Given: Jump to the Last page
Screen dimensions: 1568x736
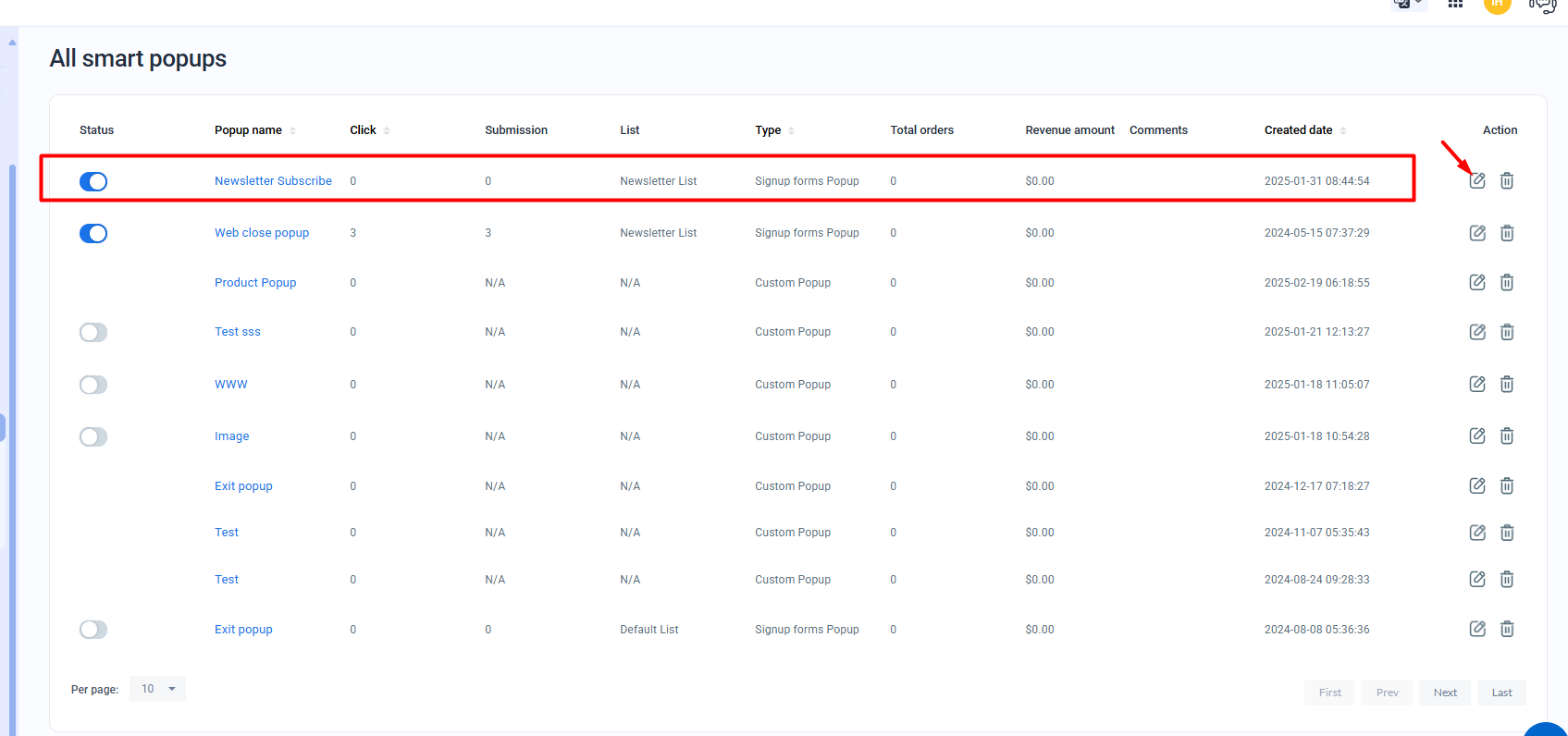Looking at the screenshot, I should (x=1501, y=693).
